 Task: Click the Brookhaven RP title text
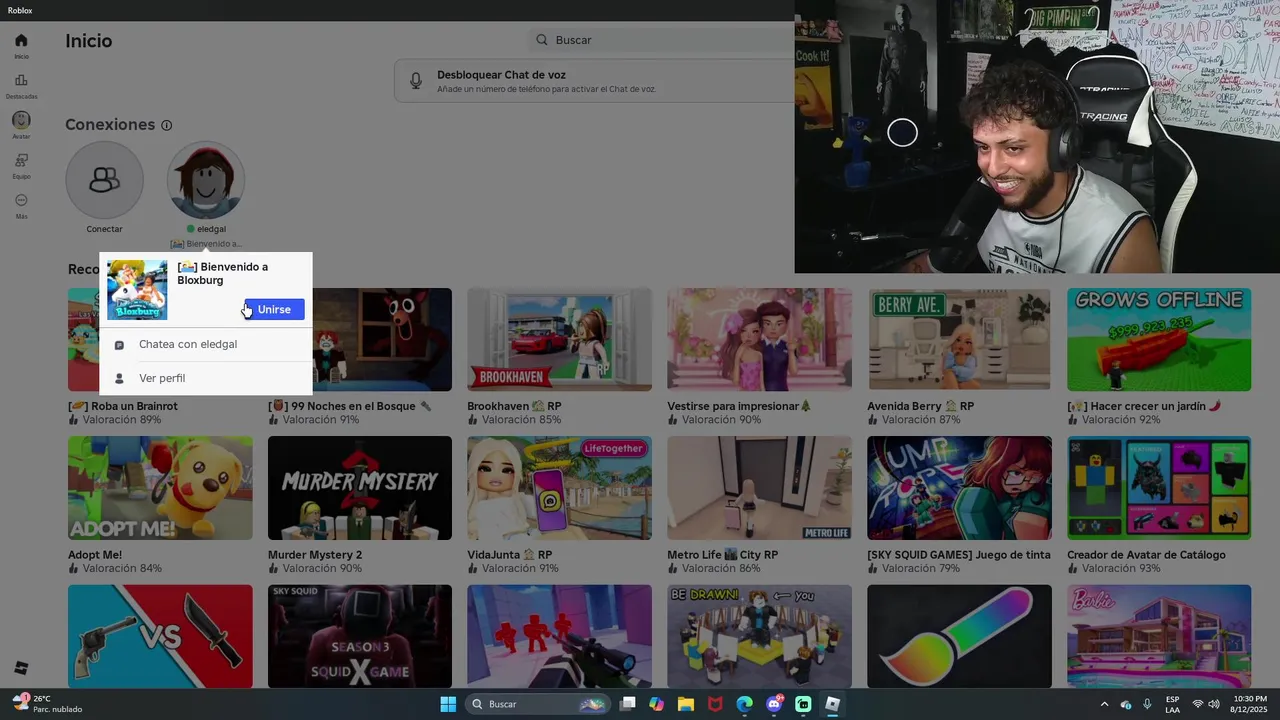514,406
